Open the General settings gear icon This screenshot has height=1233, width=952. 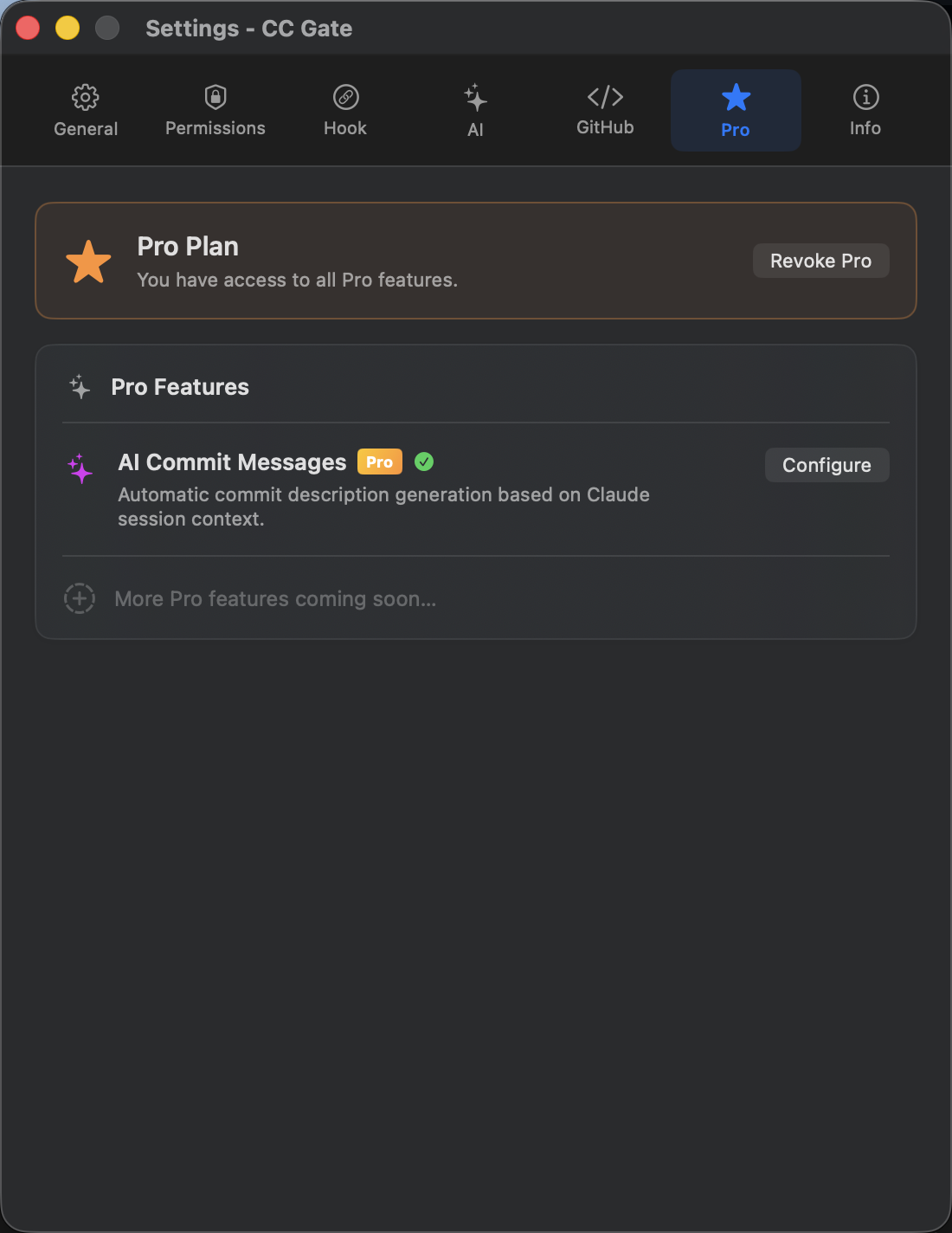pos(85,98)
